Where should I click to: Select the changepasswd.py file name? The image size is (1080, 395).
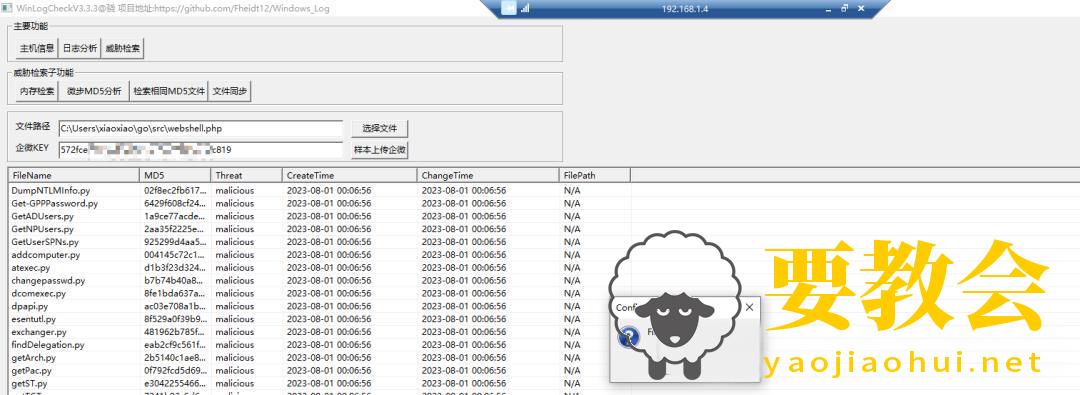click(x=48, y=281)
